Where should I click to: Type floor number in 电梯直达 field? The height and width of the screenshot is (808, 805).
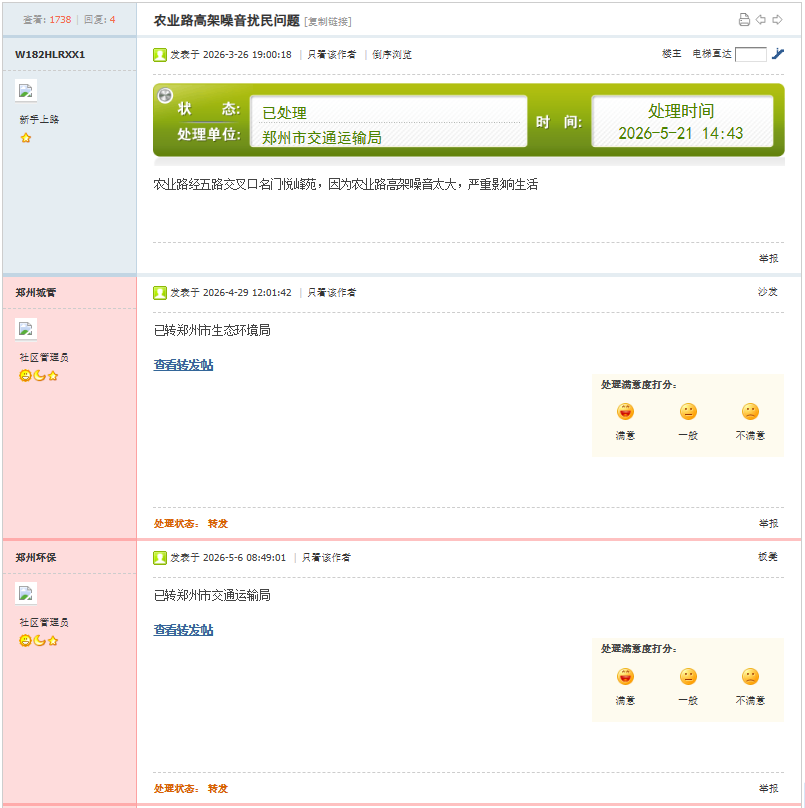750,54
